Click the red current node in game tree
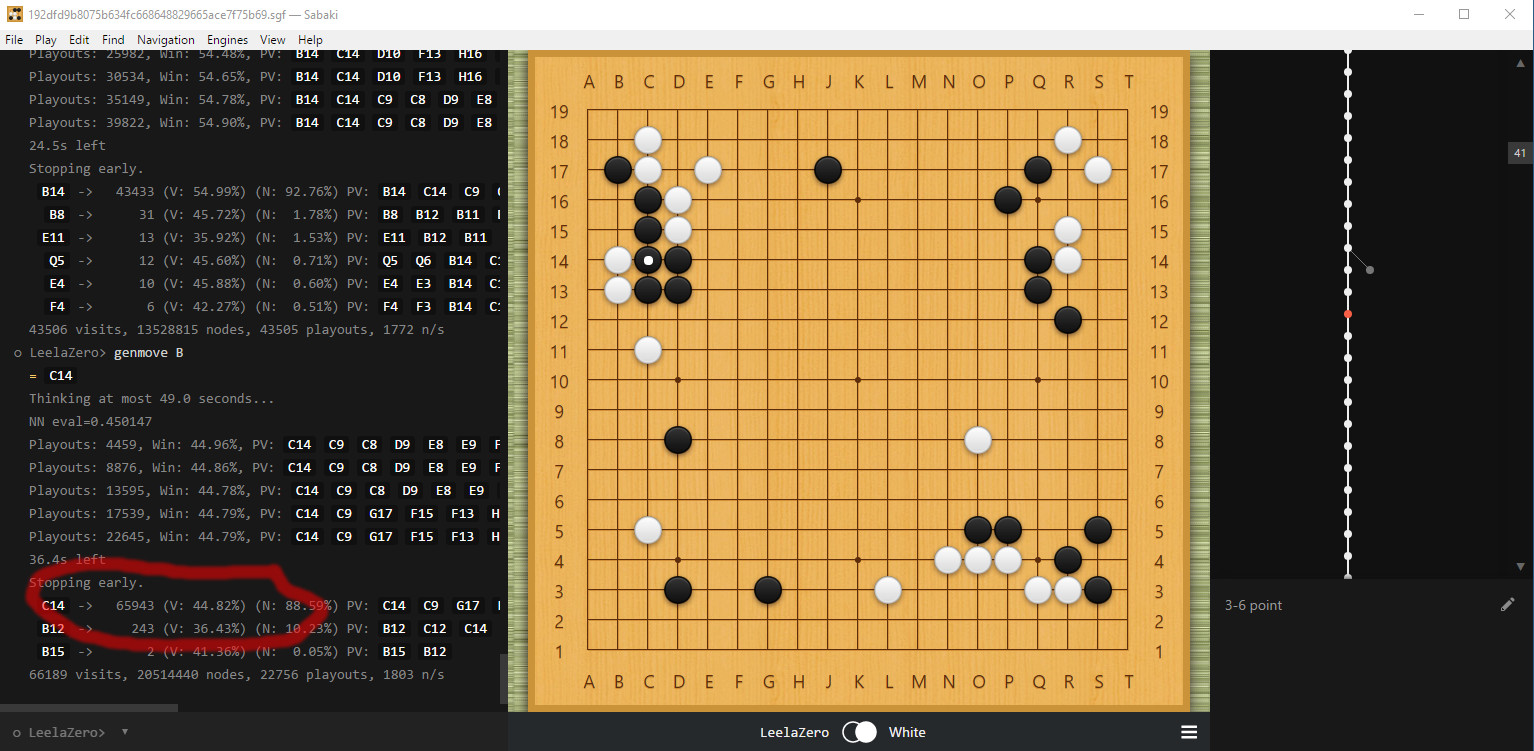 1348,314
